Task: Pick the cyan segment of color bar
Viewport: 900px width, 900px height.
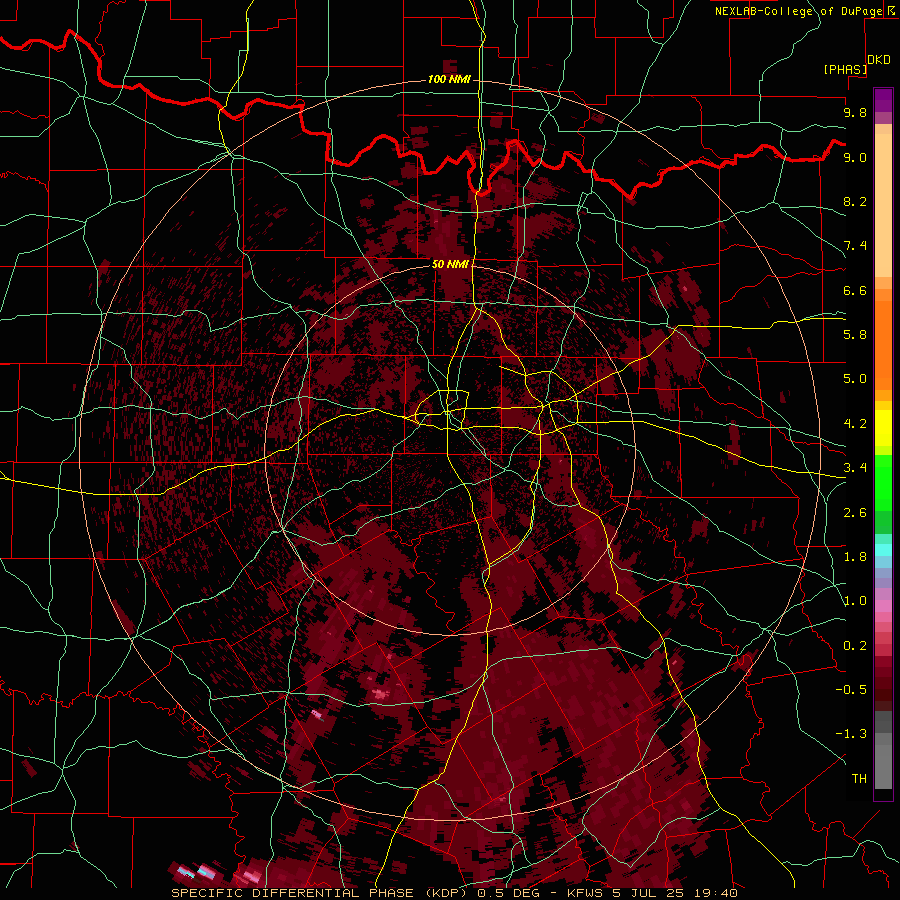Action: 883,550
